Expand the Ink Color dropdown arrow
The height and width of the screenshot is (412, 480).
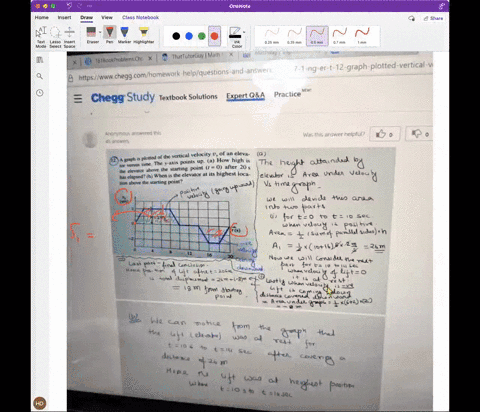click(244, 32)
